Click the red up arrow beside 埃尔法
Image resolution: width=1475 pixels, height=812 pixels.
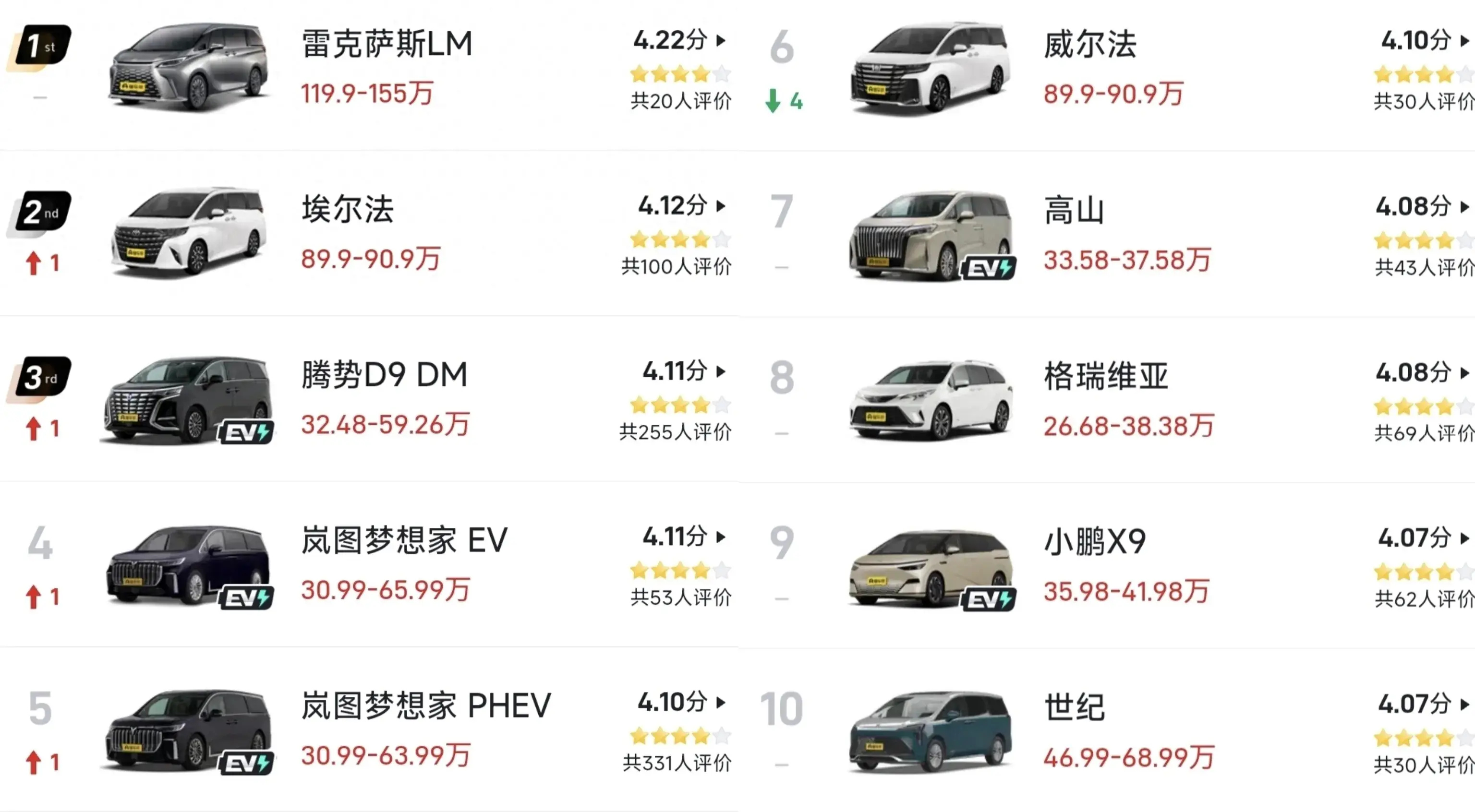coord(33,263)
